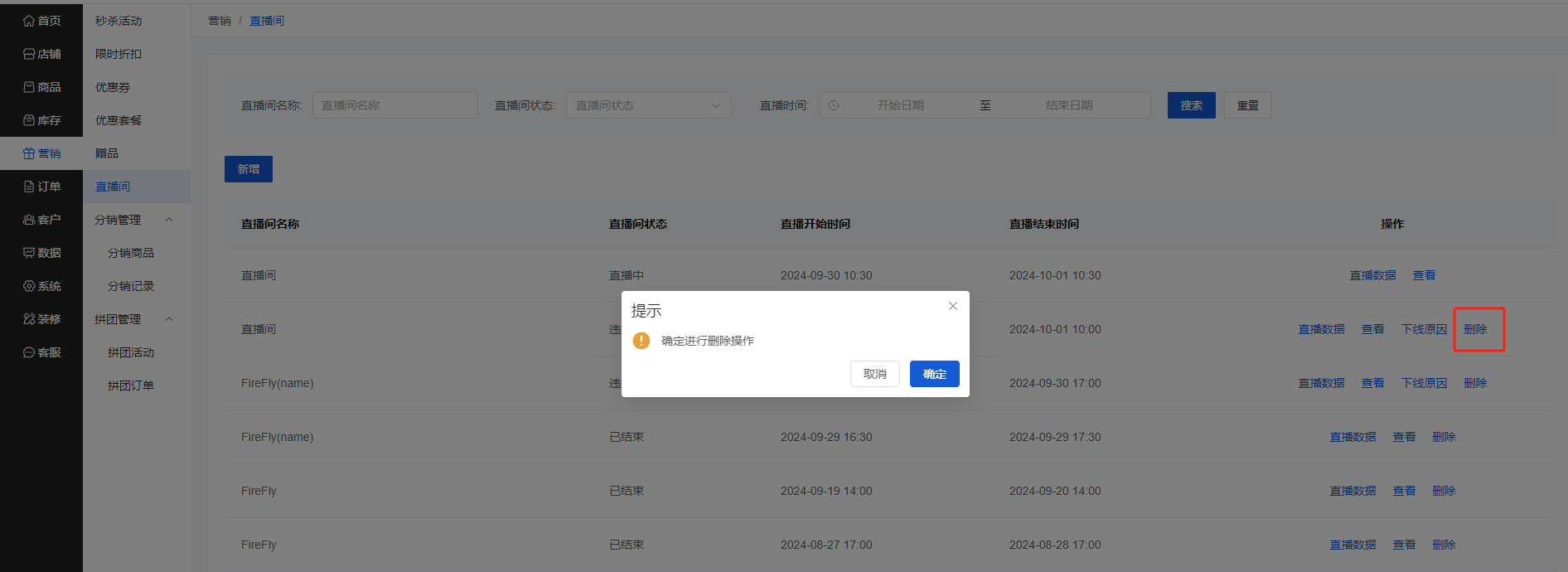
Task: Click 查看 in row ending 2024-09-30 17:00
Action: (1373, 383)
